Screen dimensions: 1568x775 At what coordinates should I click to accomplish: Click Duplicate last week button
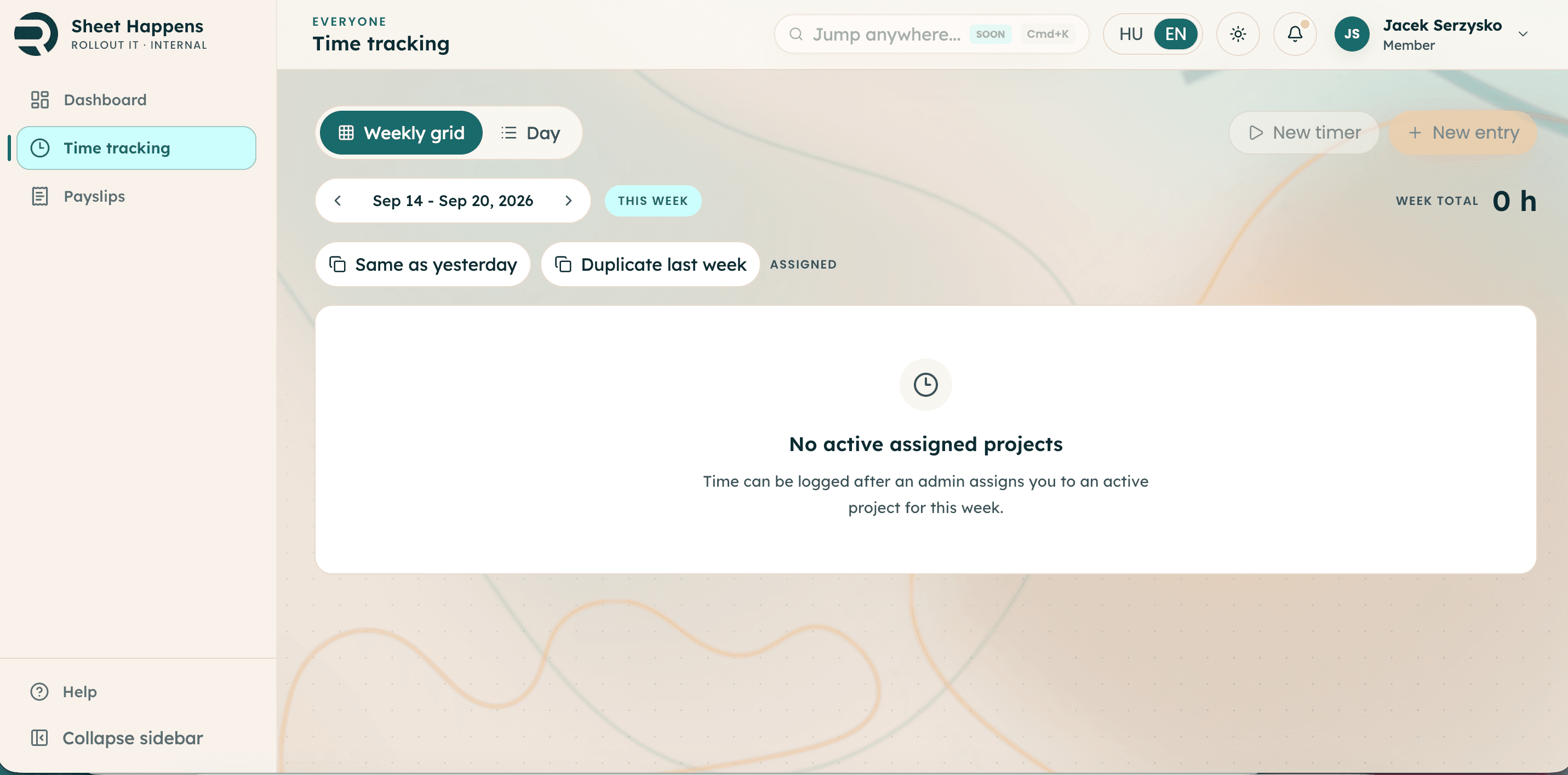[x=650, y=264]
